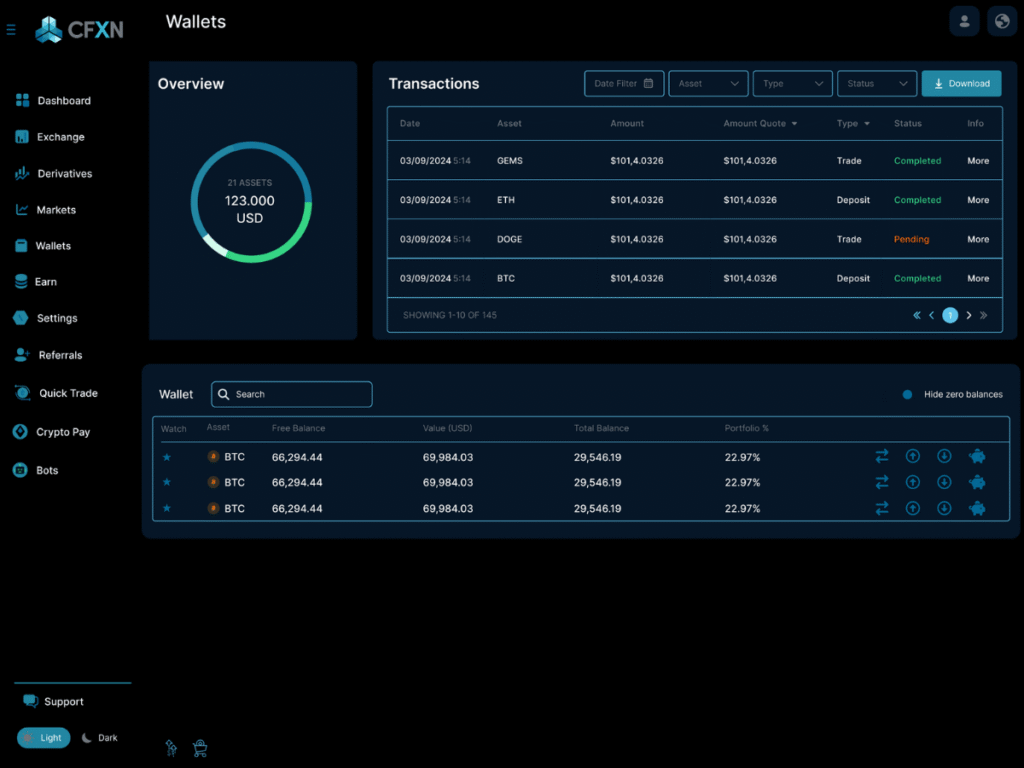Switch to Light theme

point(43,738)
